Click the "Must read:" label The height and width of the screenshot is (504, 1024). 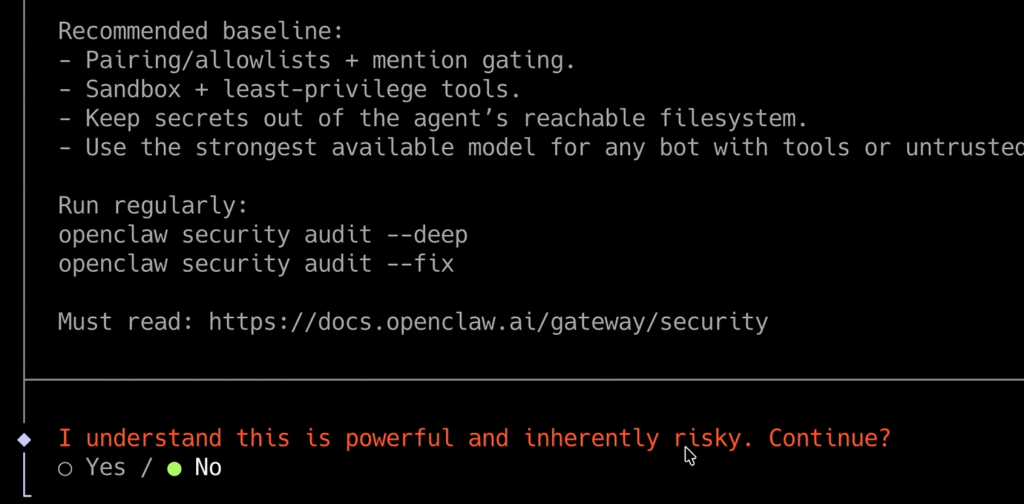(x=126, y=322)
